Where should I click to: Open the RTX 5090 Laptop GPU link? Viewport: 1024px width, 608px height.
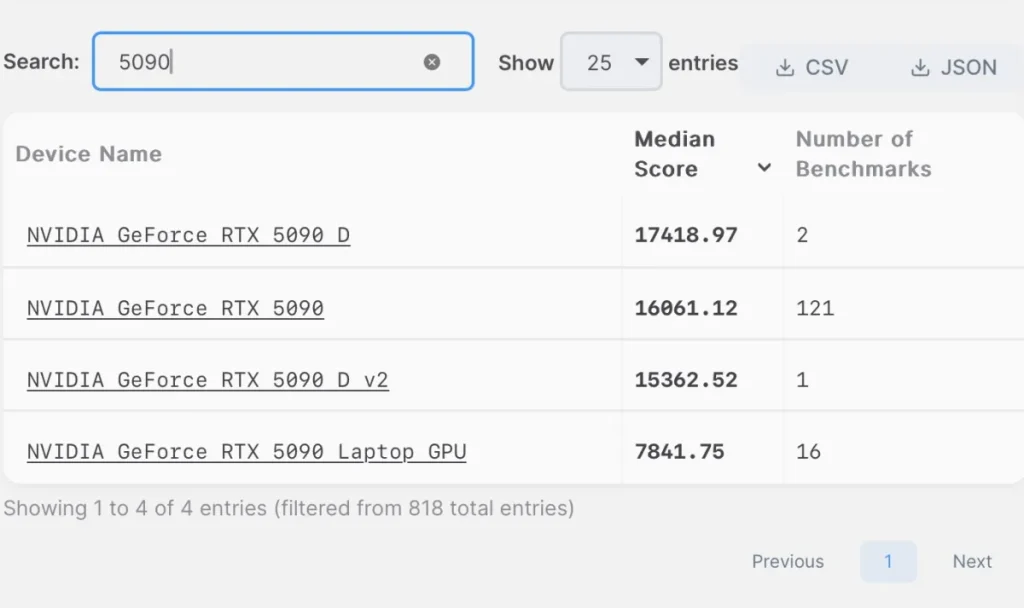[x=246, y=452]
